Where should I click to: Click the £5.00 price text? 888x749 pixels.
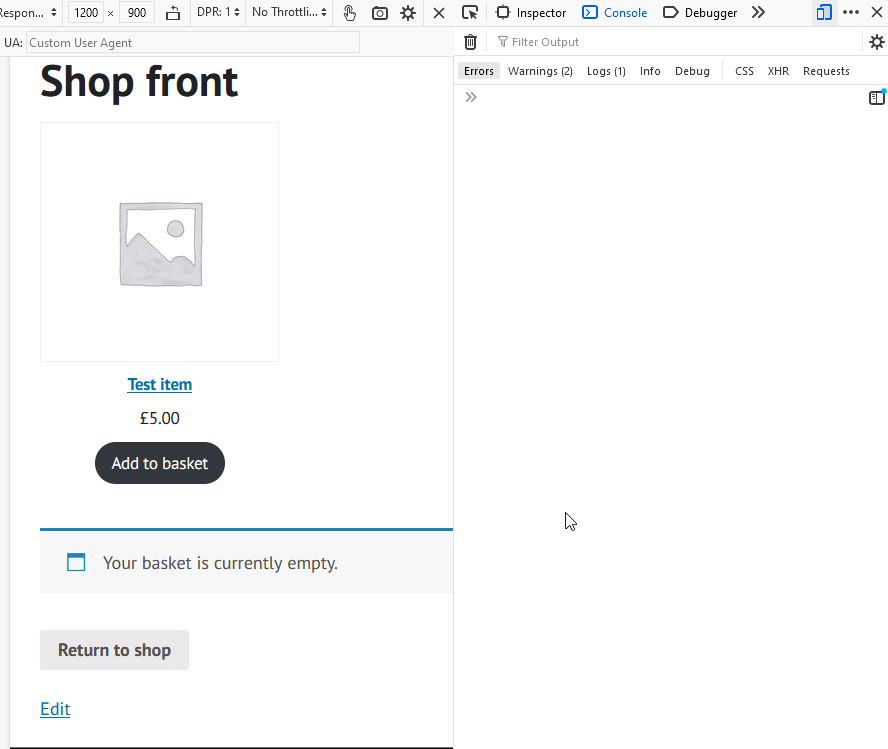pos(160,418)
